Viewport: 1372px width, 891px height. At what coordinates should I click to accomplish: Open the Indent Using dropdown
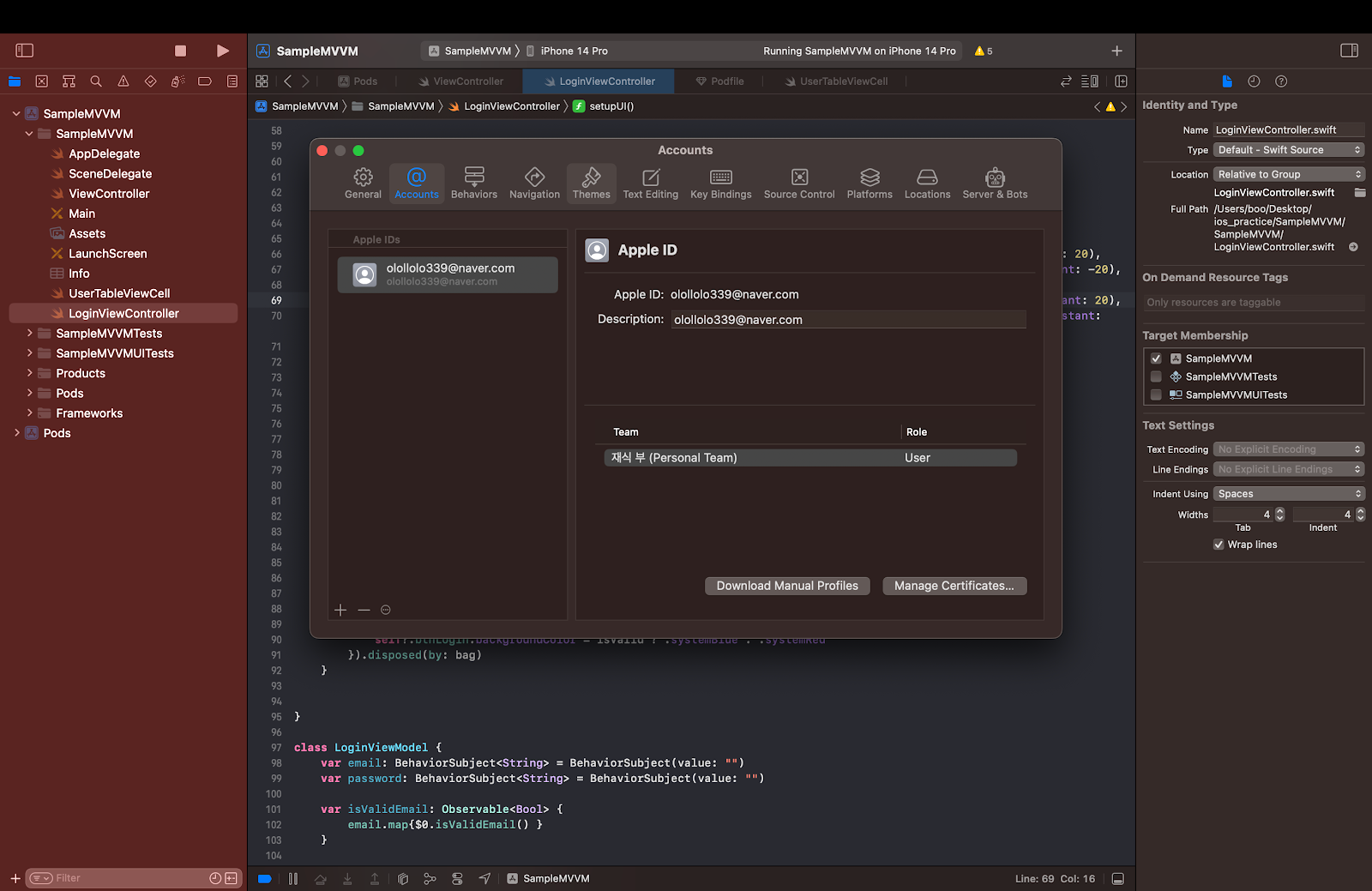[1289, 494]
